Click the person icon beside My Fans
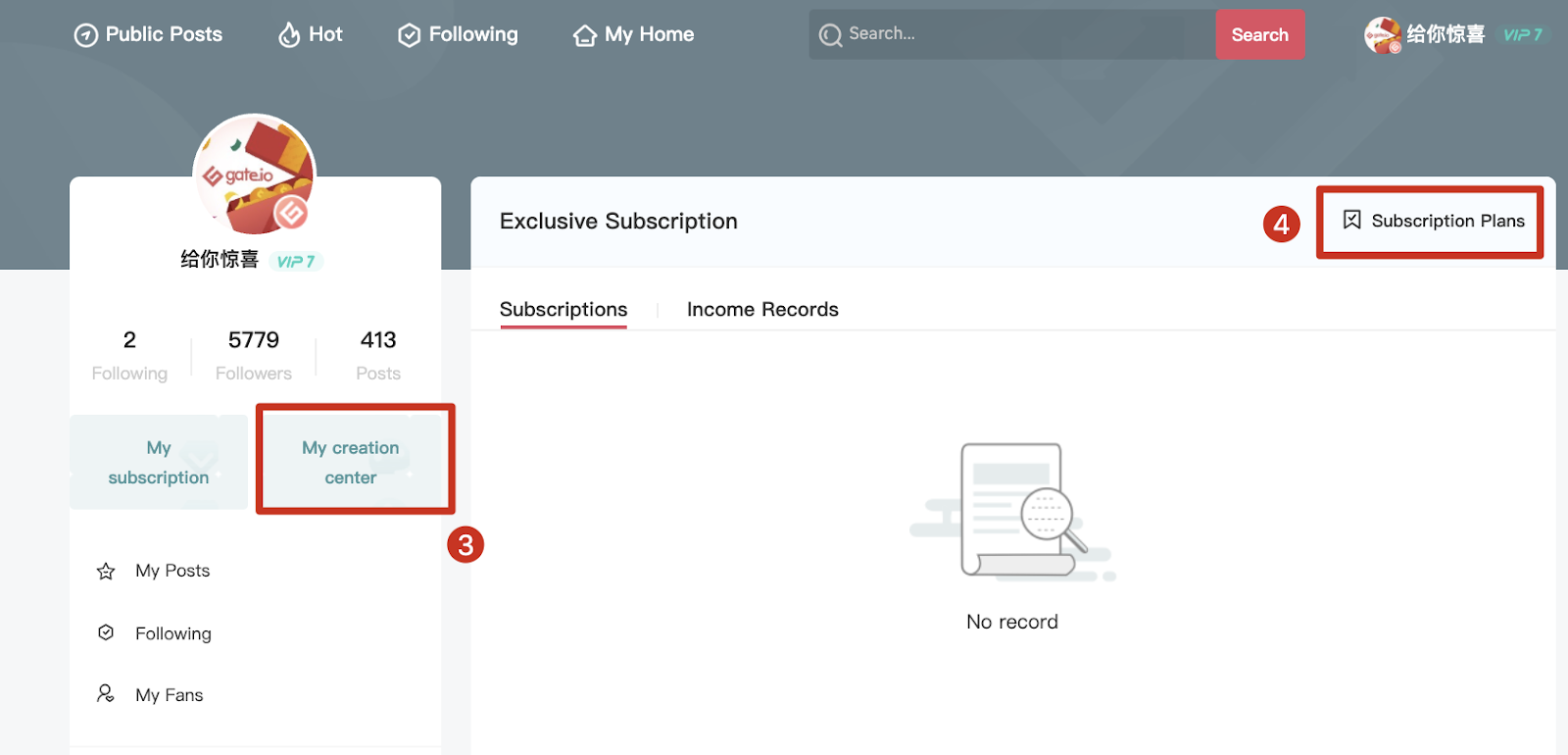This screenshot has height=755, width=1568. [x=106, y=694]
